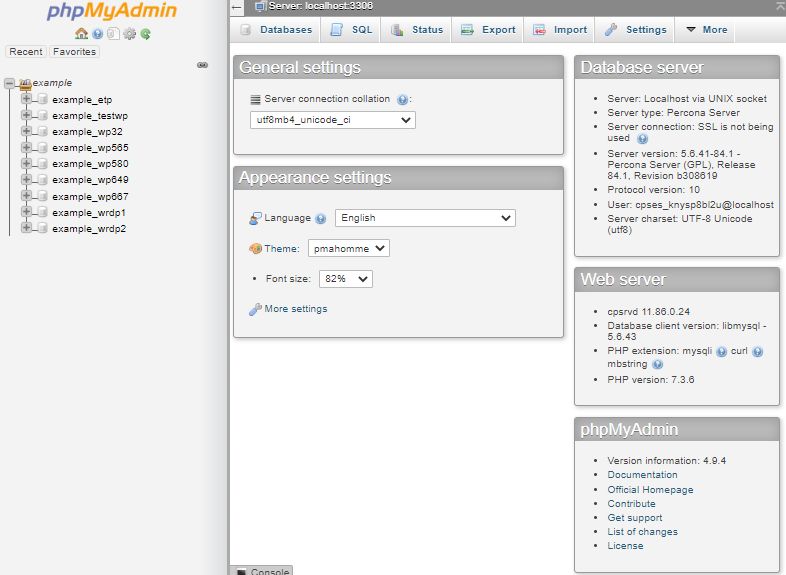Image resolution: width=786 pixels, height=575 pixels.
Task: Click the wrench icon beside More settings
Action: 255,309
